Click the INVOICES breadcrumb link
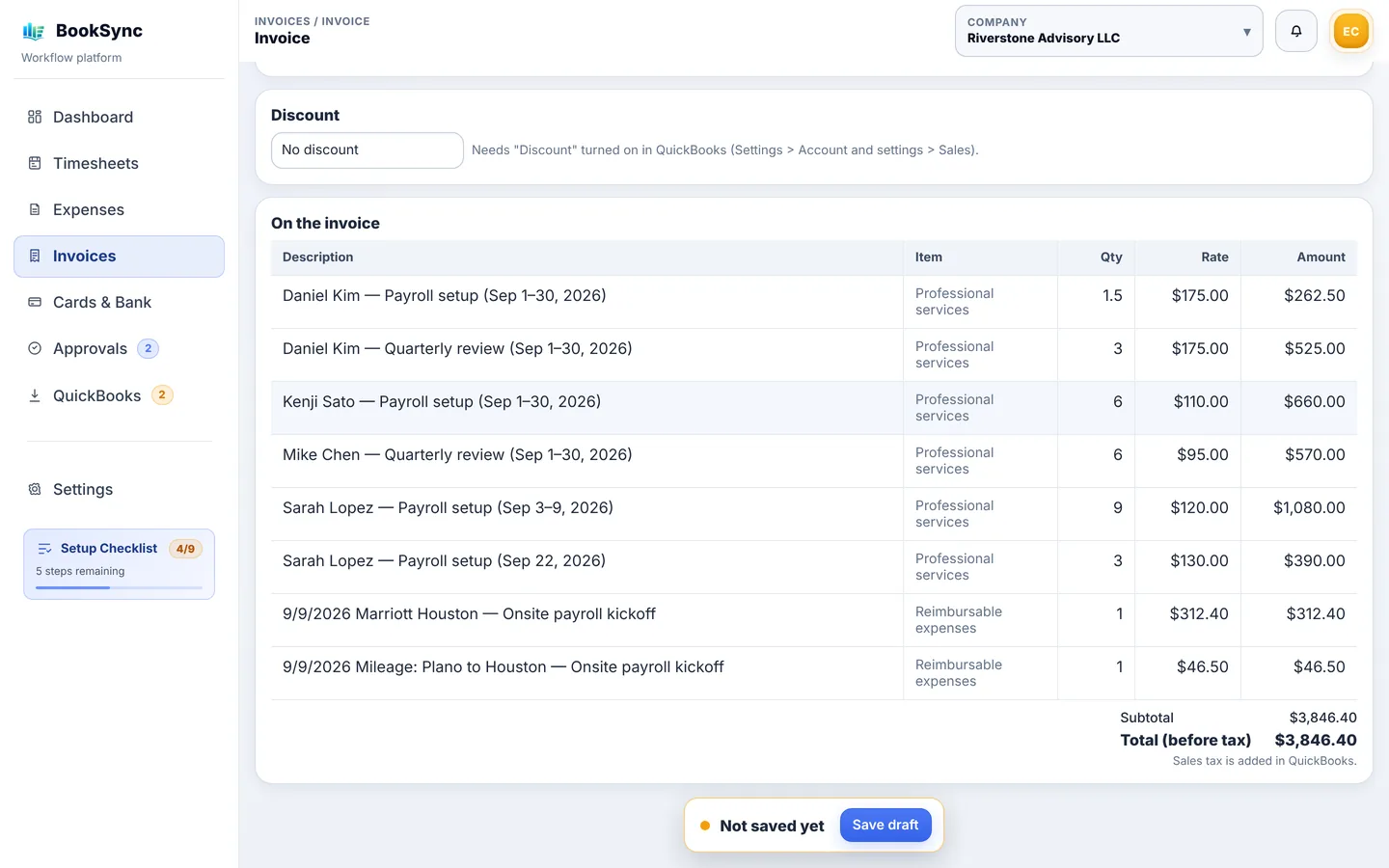1389x868 pixels. [x=282, y=21]
